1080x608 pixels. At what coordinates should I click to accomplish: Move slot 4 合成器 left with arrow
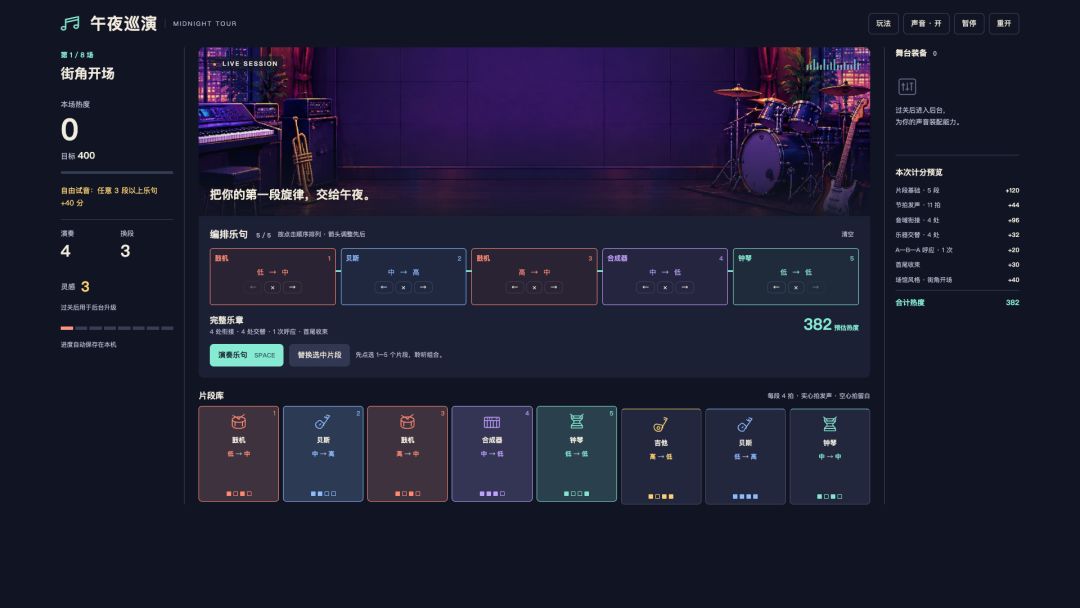coord(645,287)
